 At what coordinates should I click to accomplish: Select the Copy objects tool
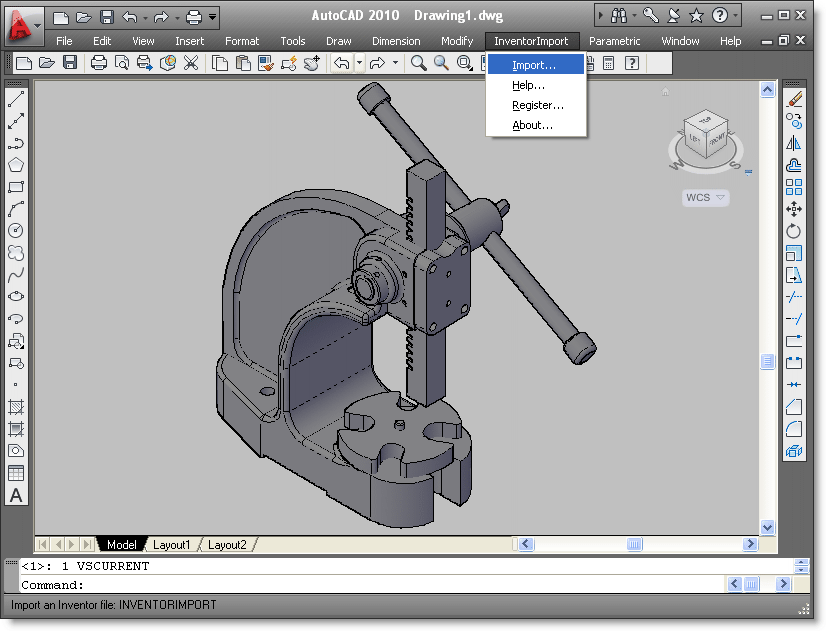pyautogui.click(x=794, y=121)
